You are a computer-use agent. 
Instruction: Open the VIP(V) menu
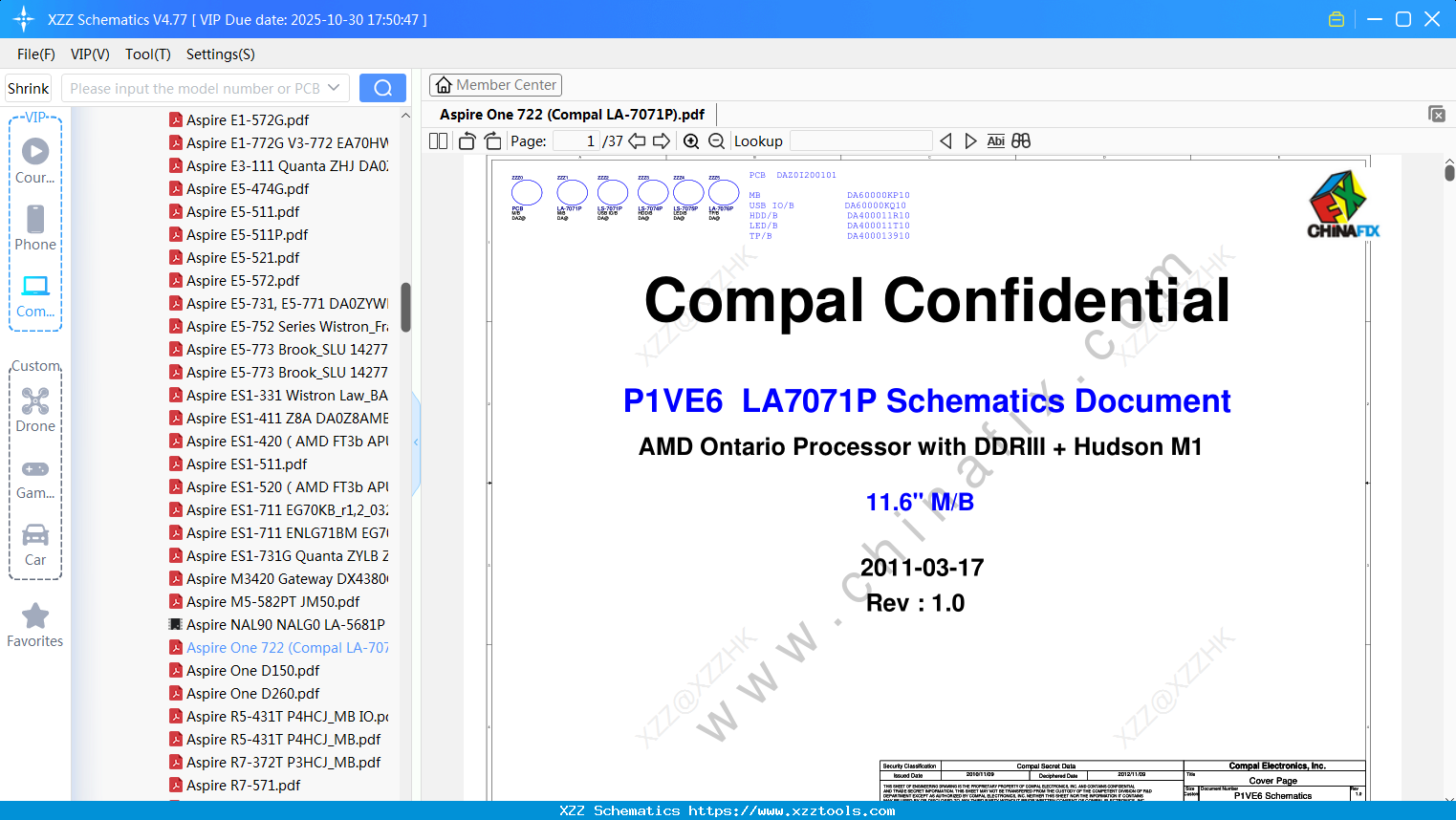(x=90, y=54)
